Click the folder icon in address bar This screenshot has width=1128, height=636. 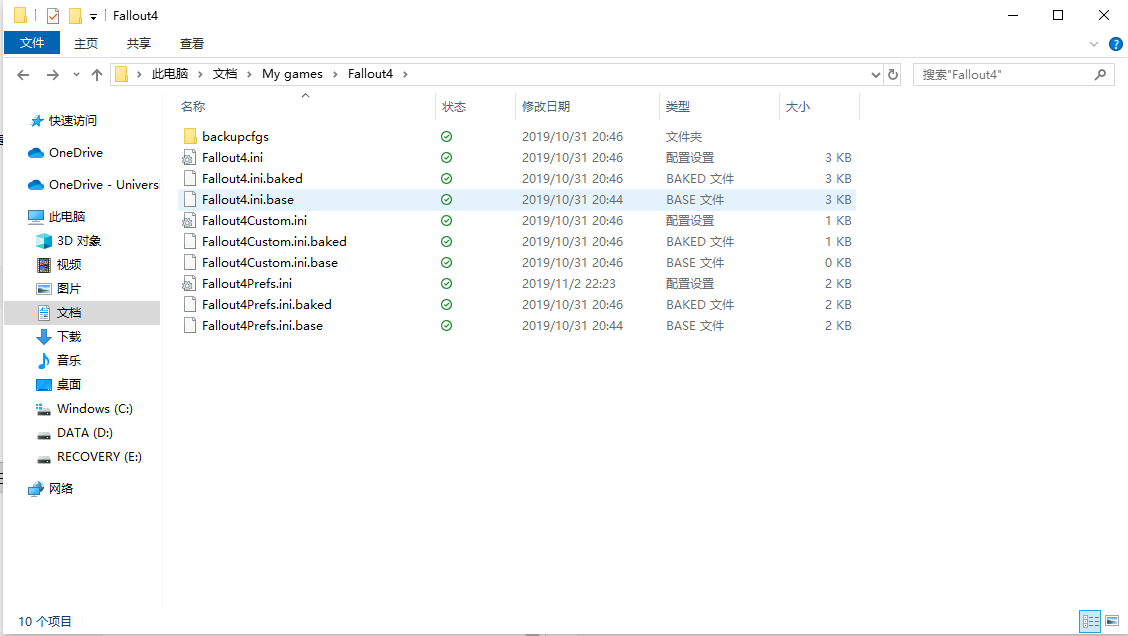(122, 74)
